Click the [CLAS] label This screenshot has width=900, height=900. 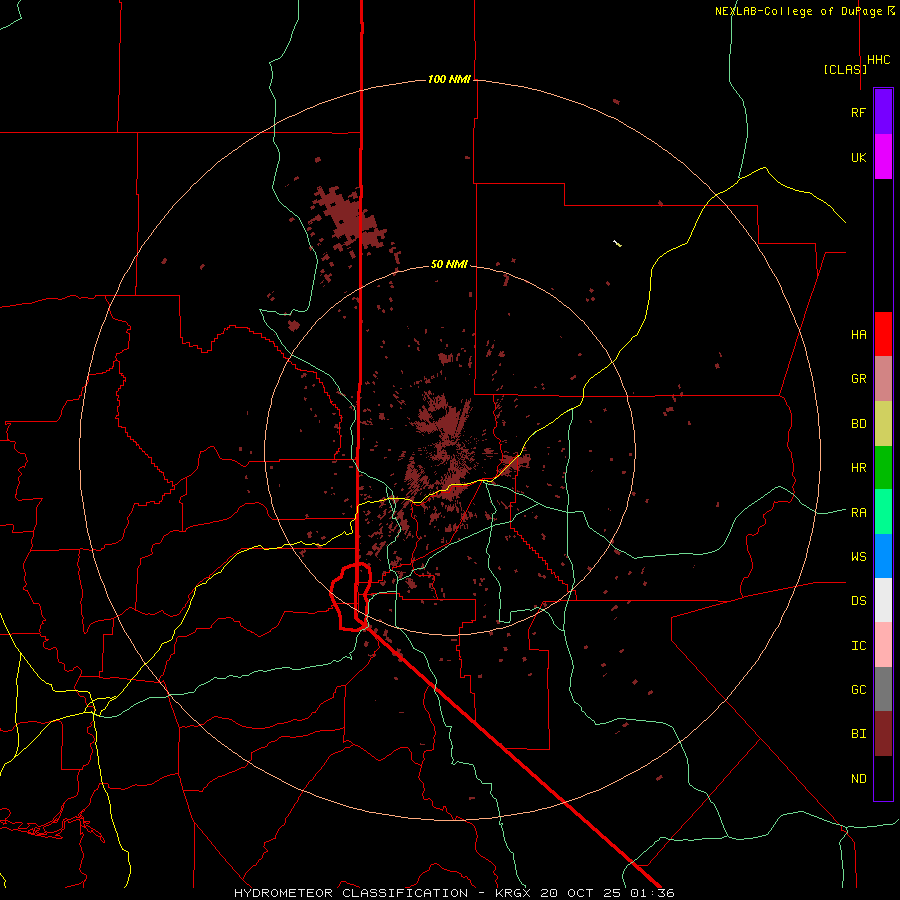[845, 69]
